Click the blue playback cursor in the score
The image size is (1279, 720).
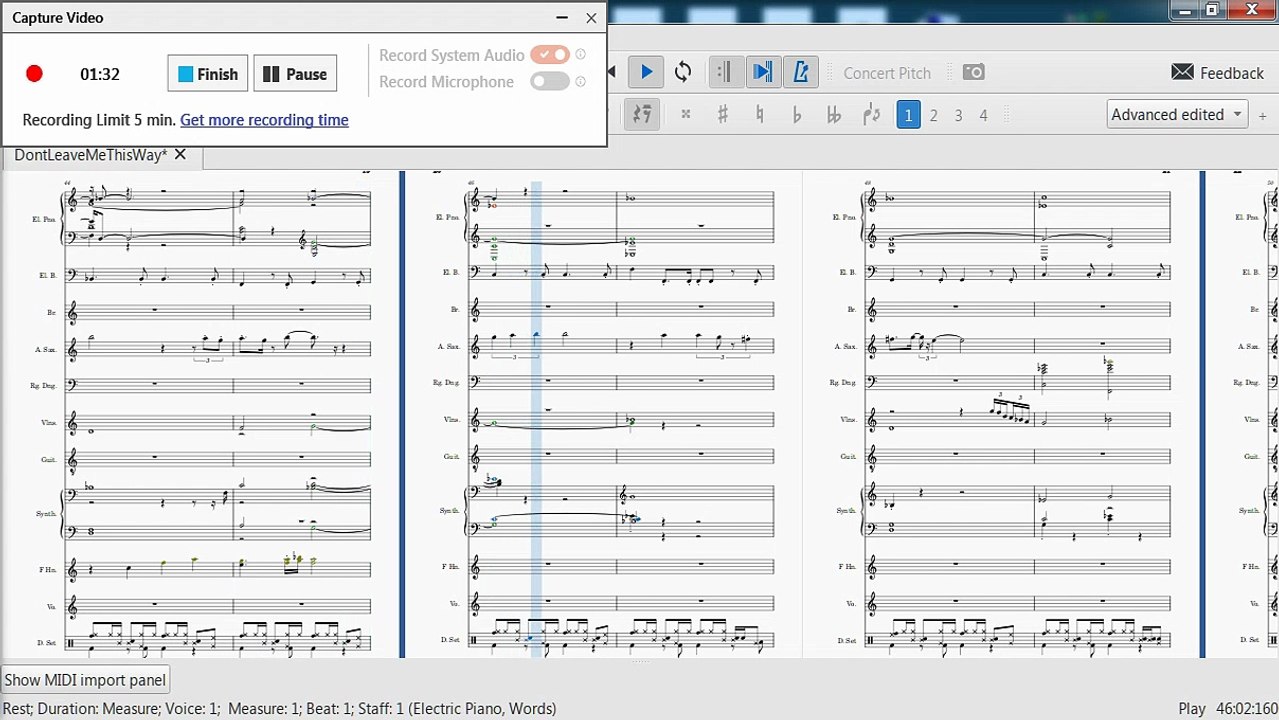click(536, 418)
